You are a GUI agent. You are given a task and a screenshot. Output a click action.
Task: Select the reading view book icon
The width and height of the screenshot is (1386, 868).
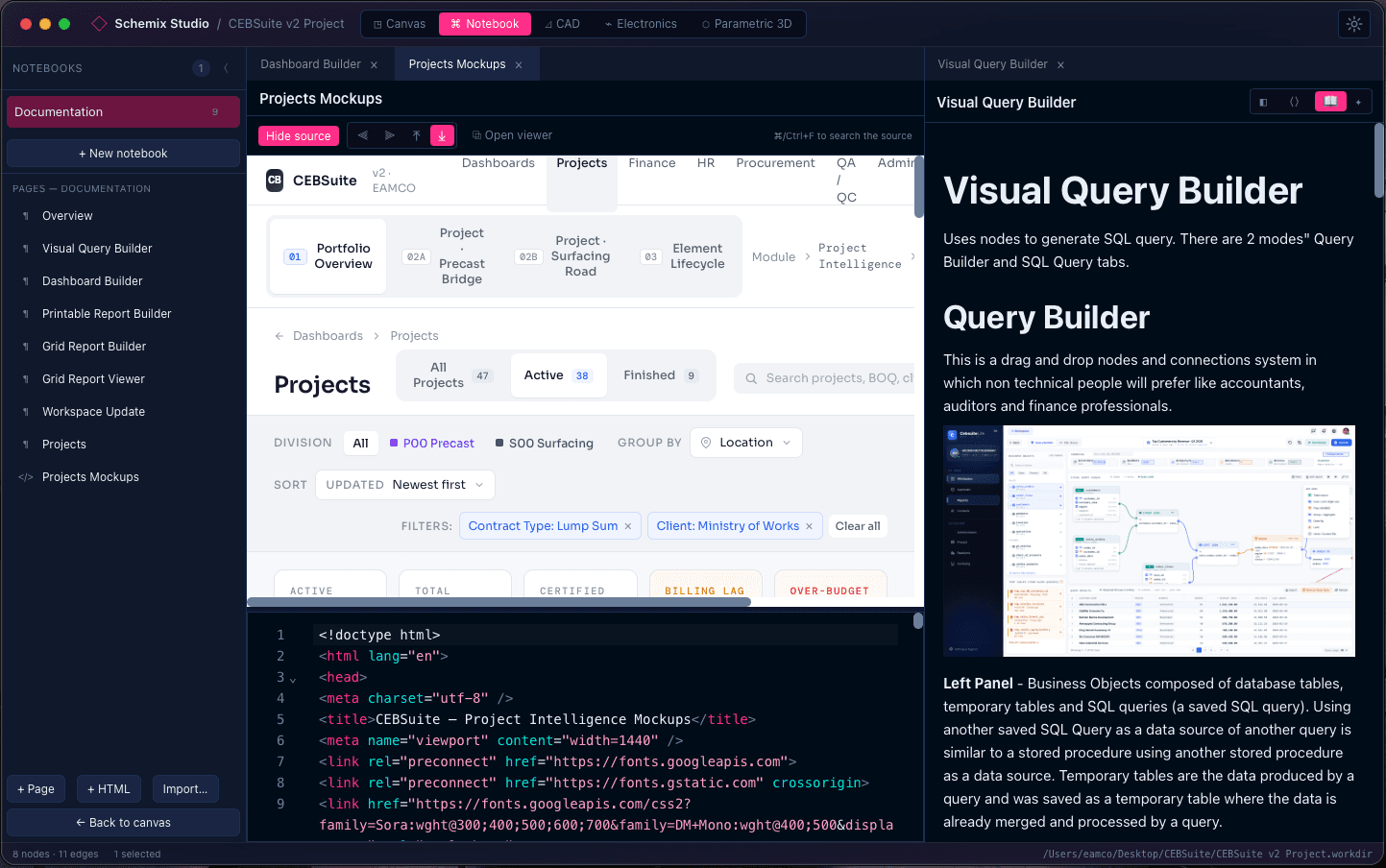click(1330, 102)
